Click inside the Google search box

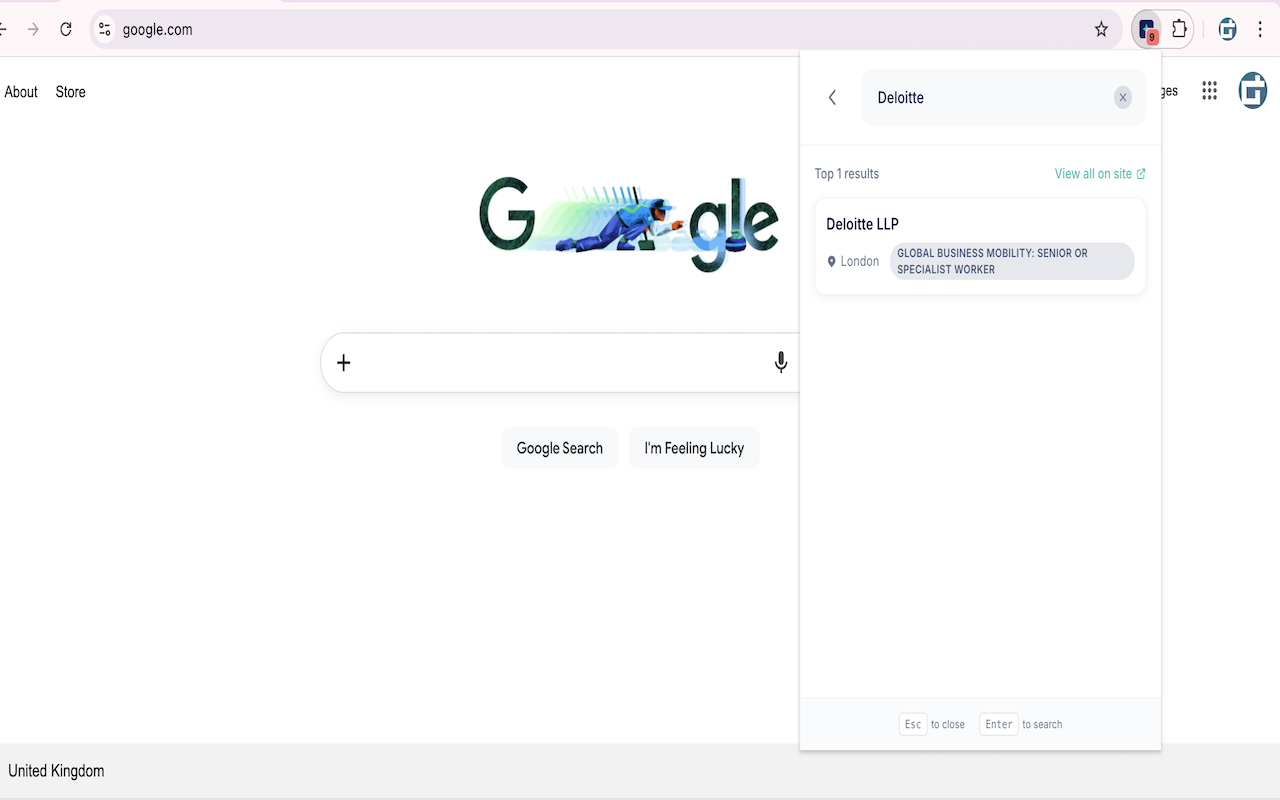coord(560,362)
